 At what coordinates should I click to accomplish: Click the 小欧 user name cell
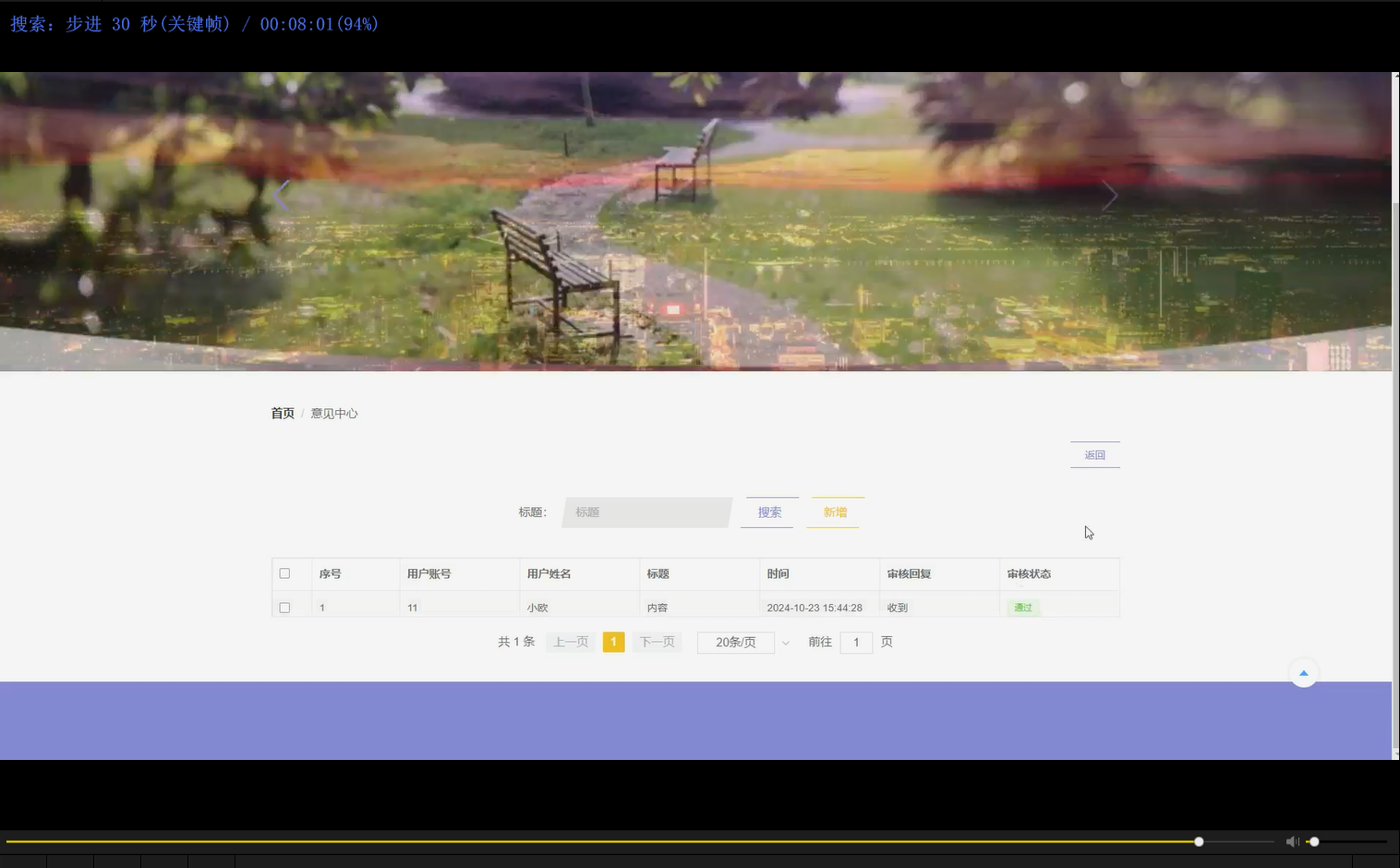click(x=537, y=608)
